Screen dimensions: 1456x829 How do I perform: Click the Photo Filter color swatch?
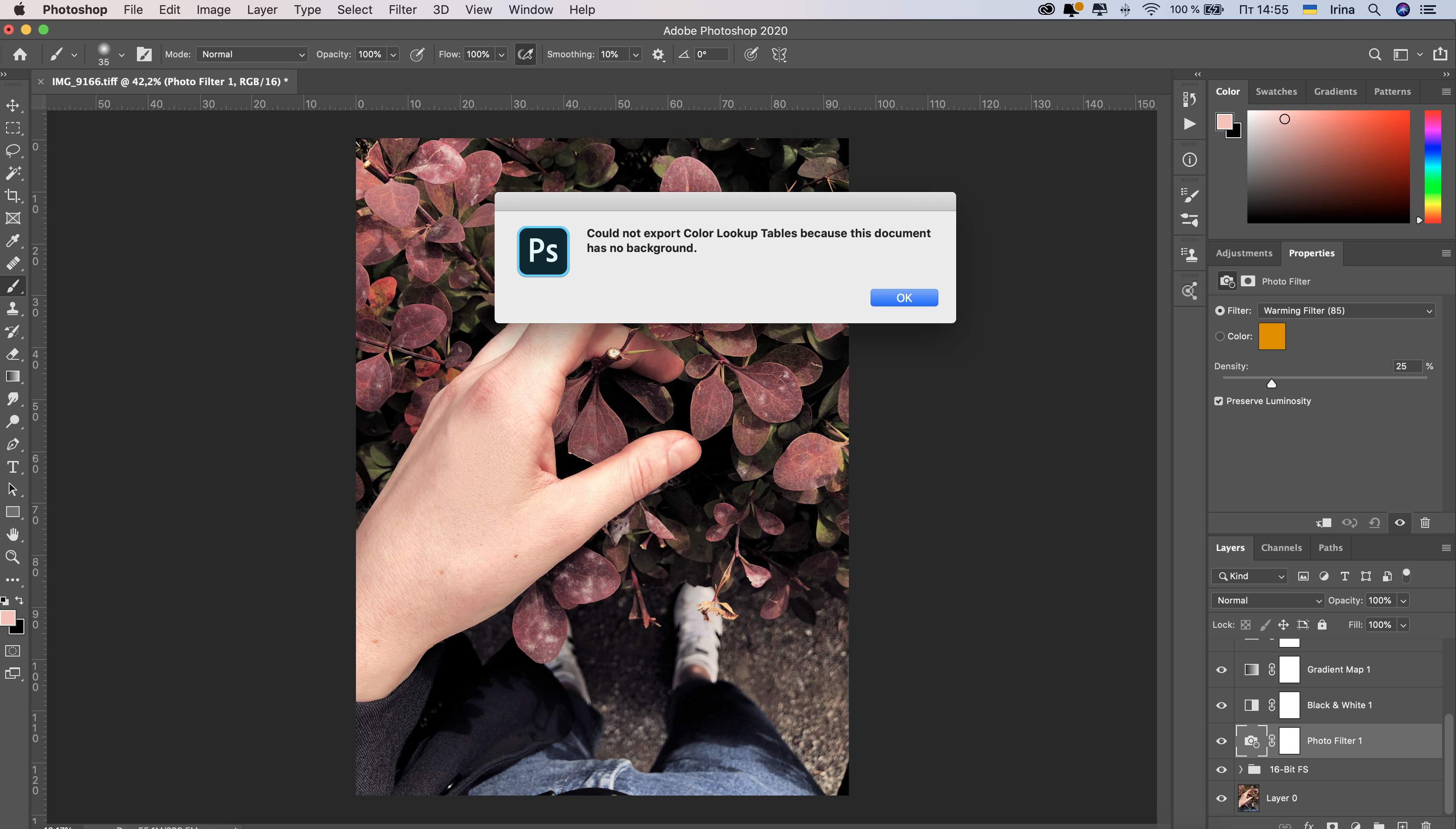tap(1272, 336)
